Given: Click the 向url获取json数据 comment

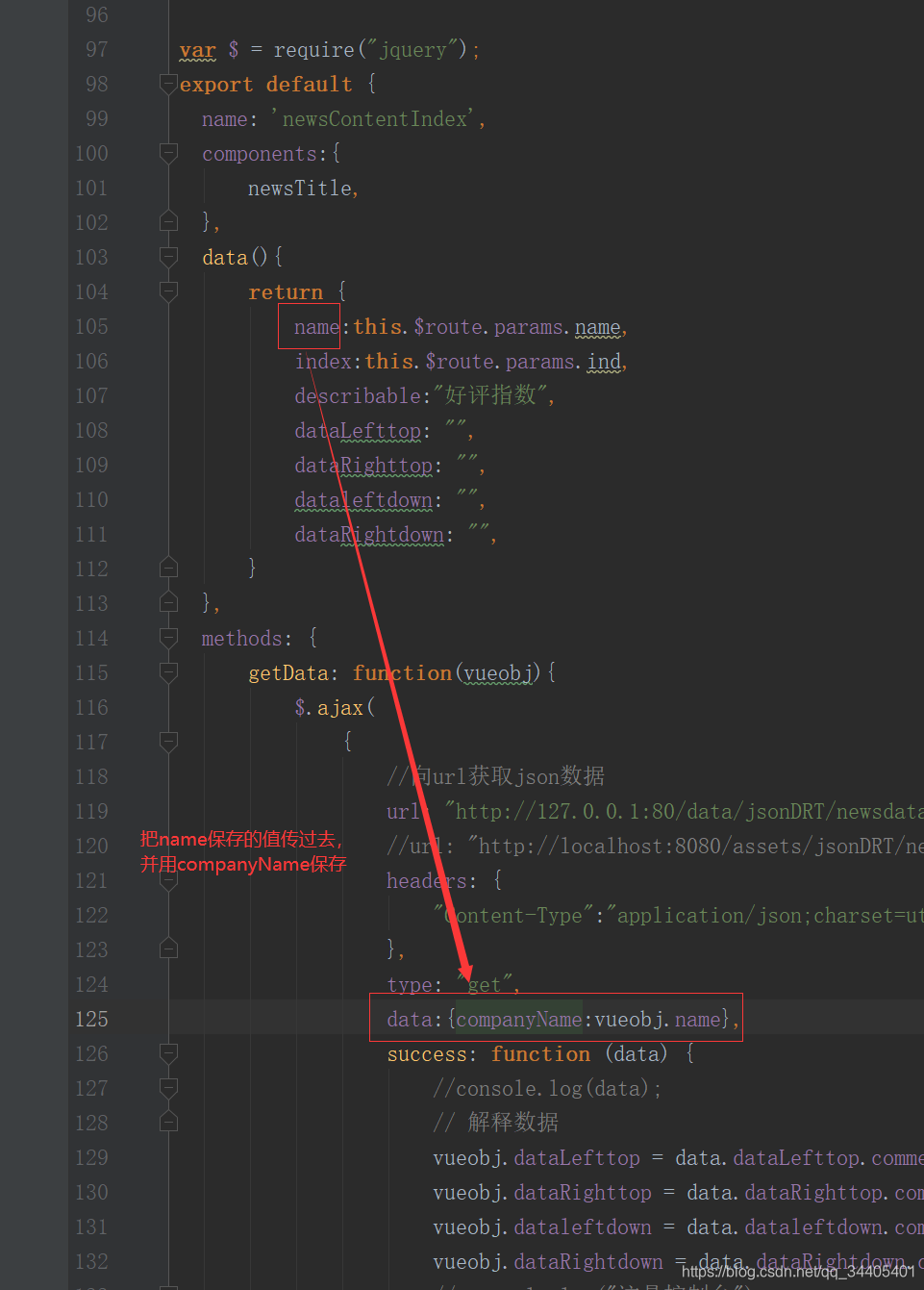Looking at the screenshot, I should (x=495, y=776).
